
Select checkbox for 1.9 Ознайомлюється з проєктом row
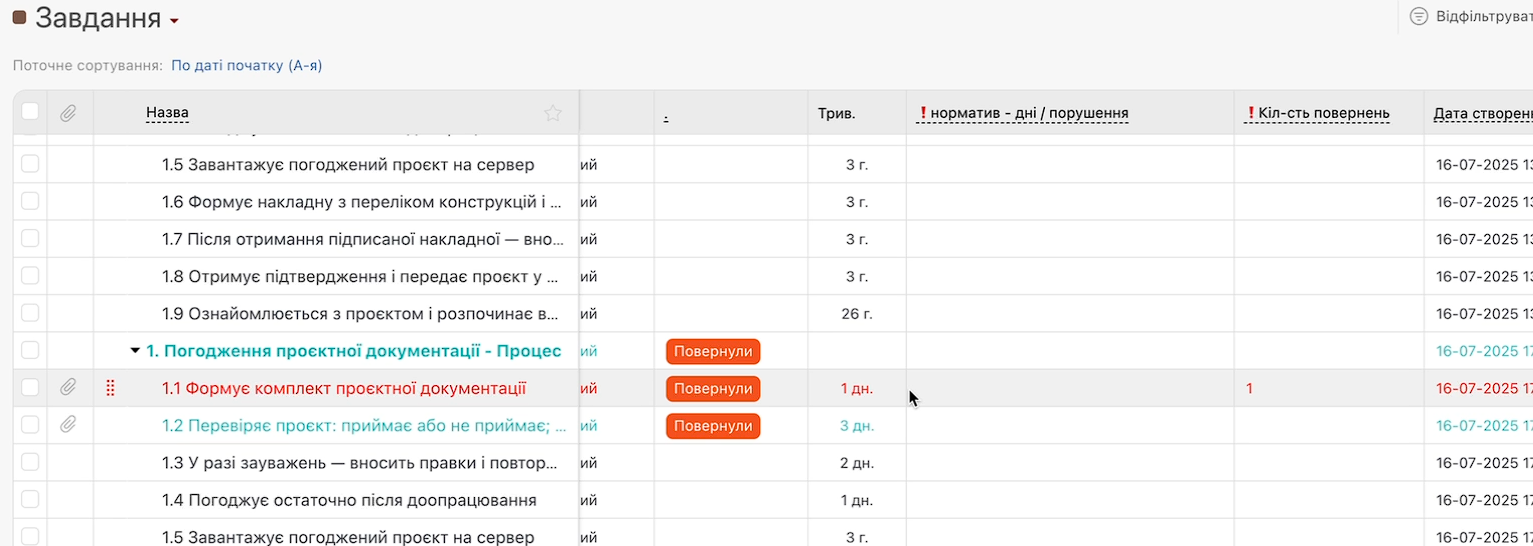30,313
